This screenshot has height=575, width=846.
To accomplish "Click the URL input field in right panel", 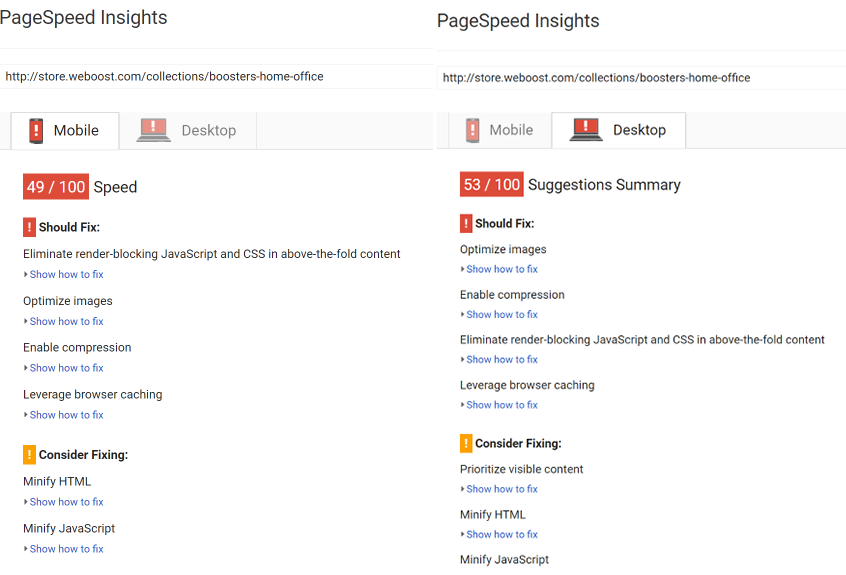I will click(642, 78).
